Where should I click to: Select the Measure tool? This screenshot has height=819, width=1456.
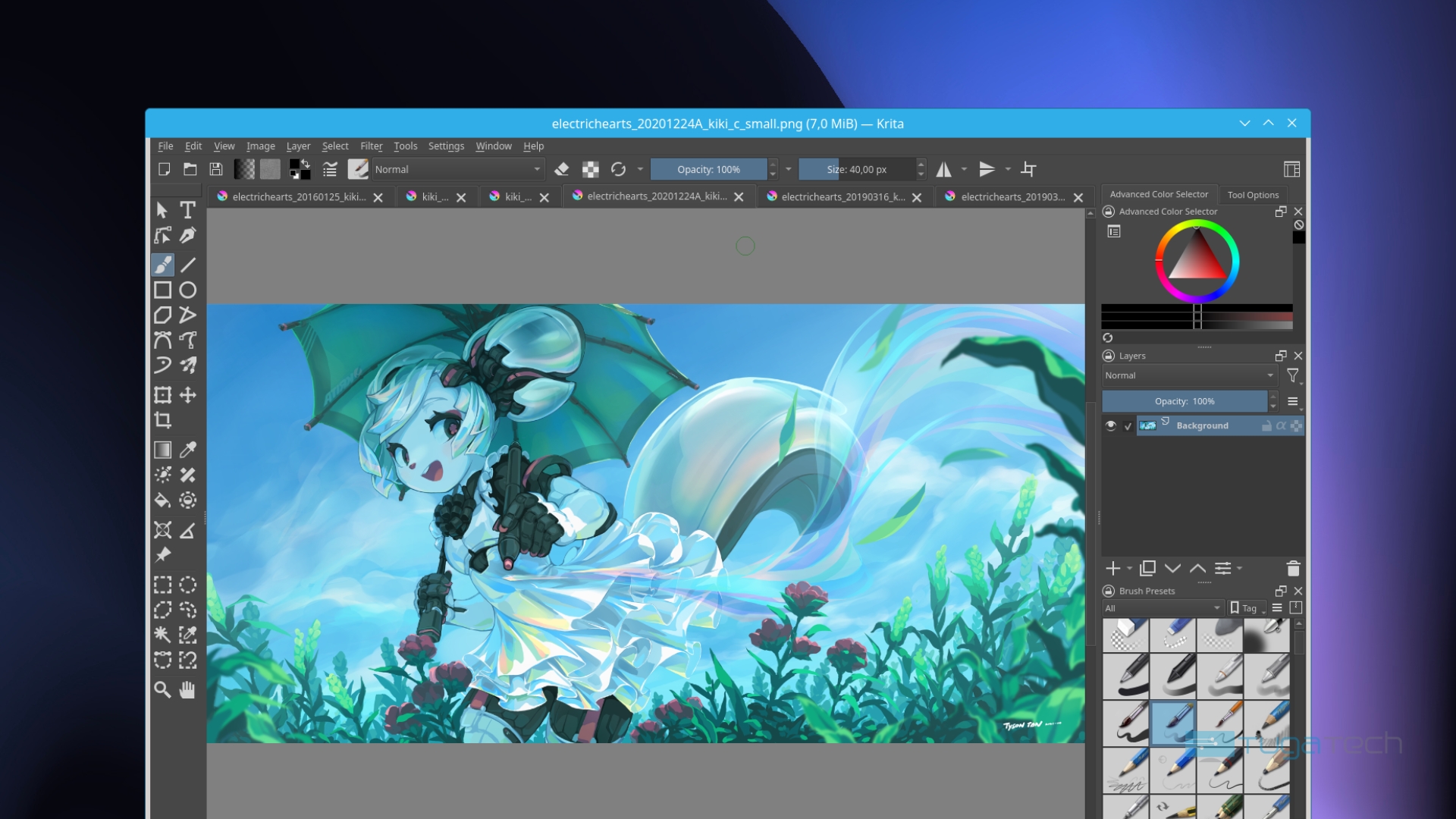click(187, 530)
